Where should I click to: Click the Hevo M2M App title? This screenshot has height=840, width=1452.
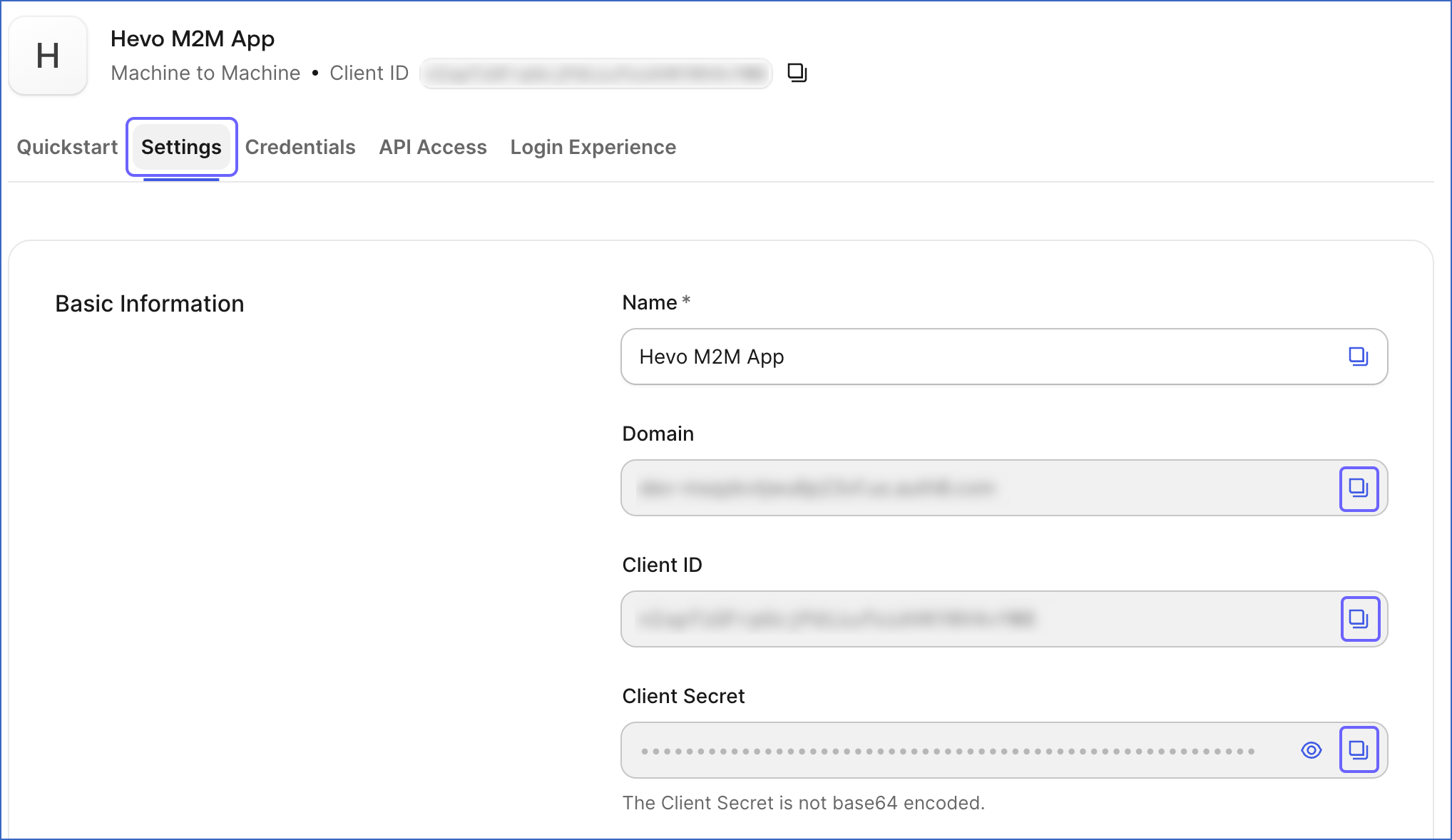[x=193, y=39]
